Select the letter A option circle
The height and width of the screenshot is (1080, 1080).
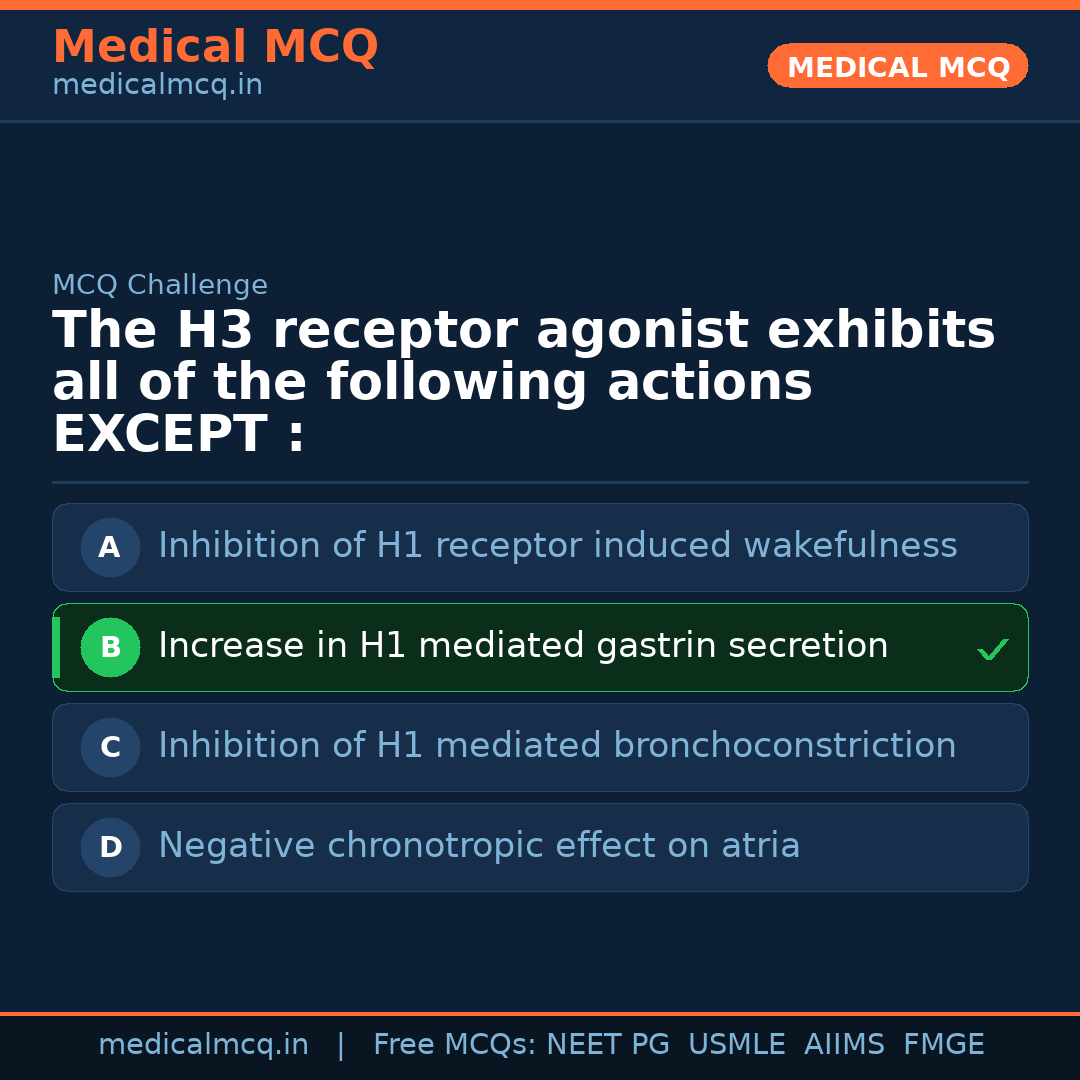[x=110, y=548]
